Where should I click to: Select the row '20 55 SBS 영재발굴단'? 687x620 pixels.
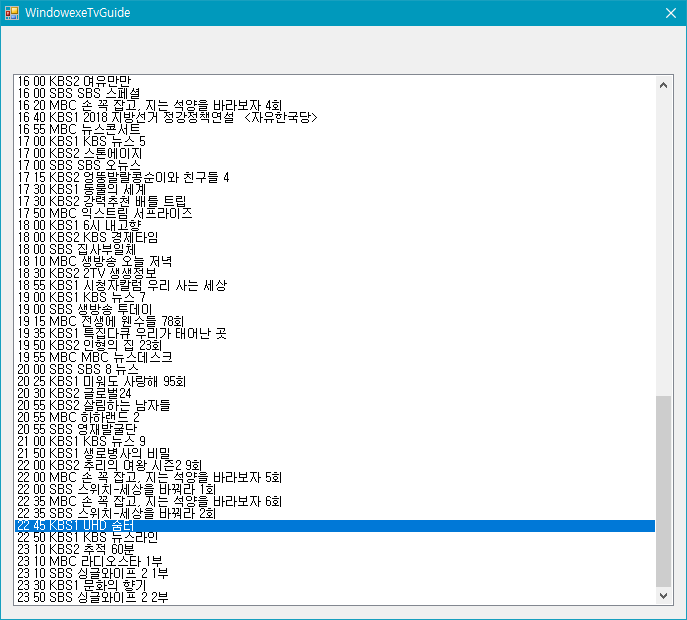point(335,429)
